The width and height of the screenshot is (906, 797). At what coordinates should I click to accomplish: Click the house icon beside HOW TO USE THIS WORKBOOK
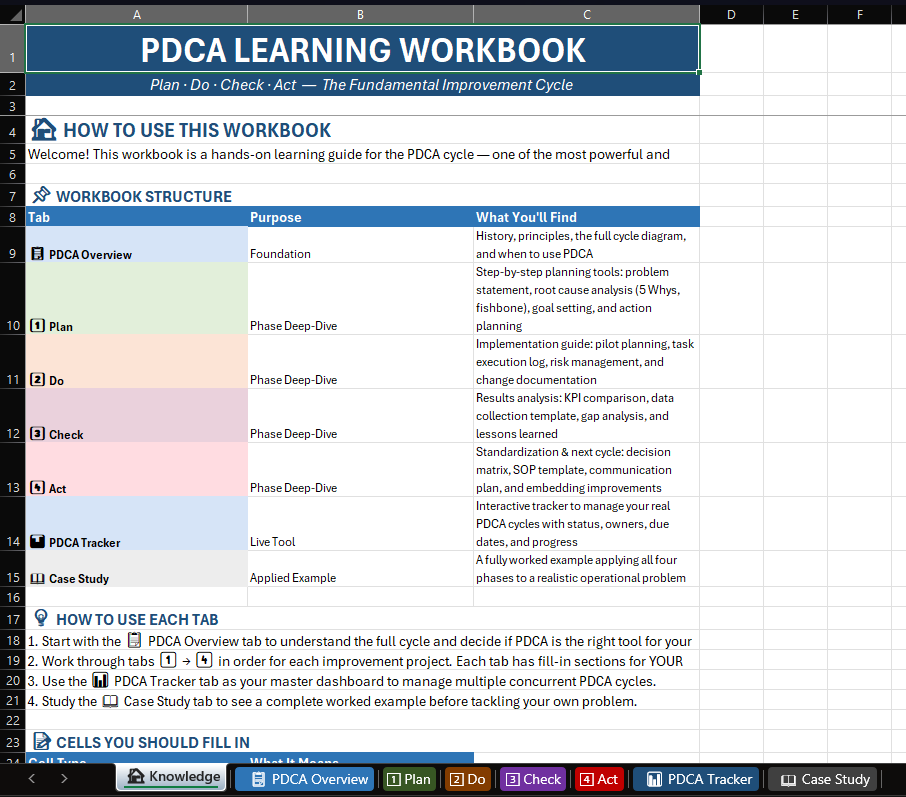(42, 129)
